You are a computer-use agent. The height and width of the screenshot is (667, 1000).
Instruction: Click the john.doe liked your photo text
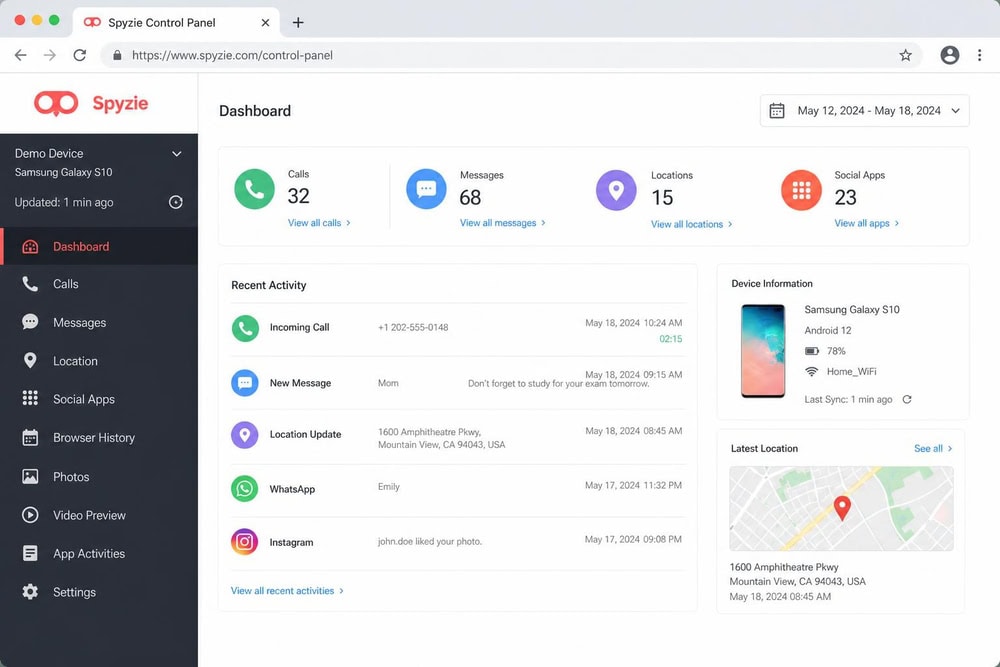(x=430, y=541)
